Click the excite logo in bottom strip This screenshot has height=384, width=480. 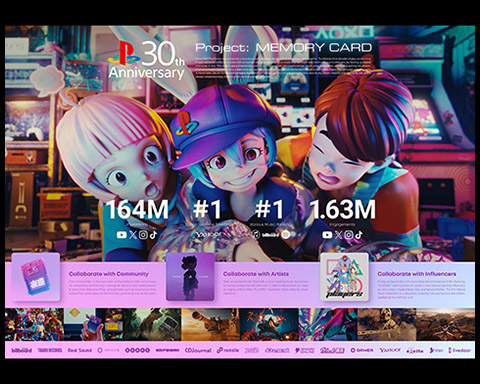[415, 351]
